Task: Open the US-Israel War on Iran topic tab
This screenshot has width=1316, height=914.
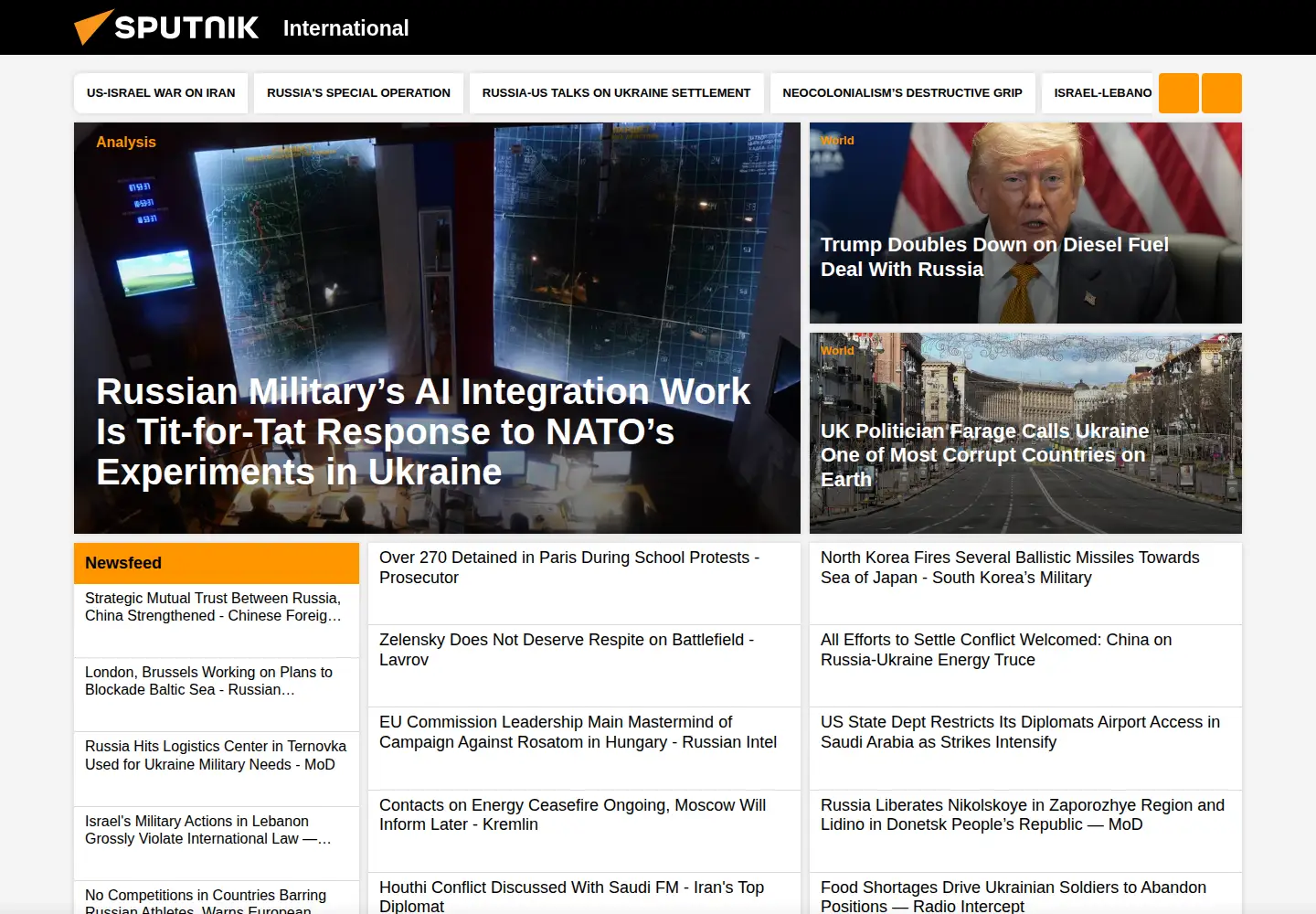Action: [x=161, y=93]
